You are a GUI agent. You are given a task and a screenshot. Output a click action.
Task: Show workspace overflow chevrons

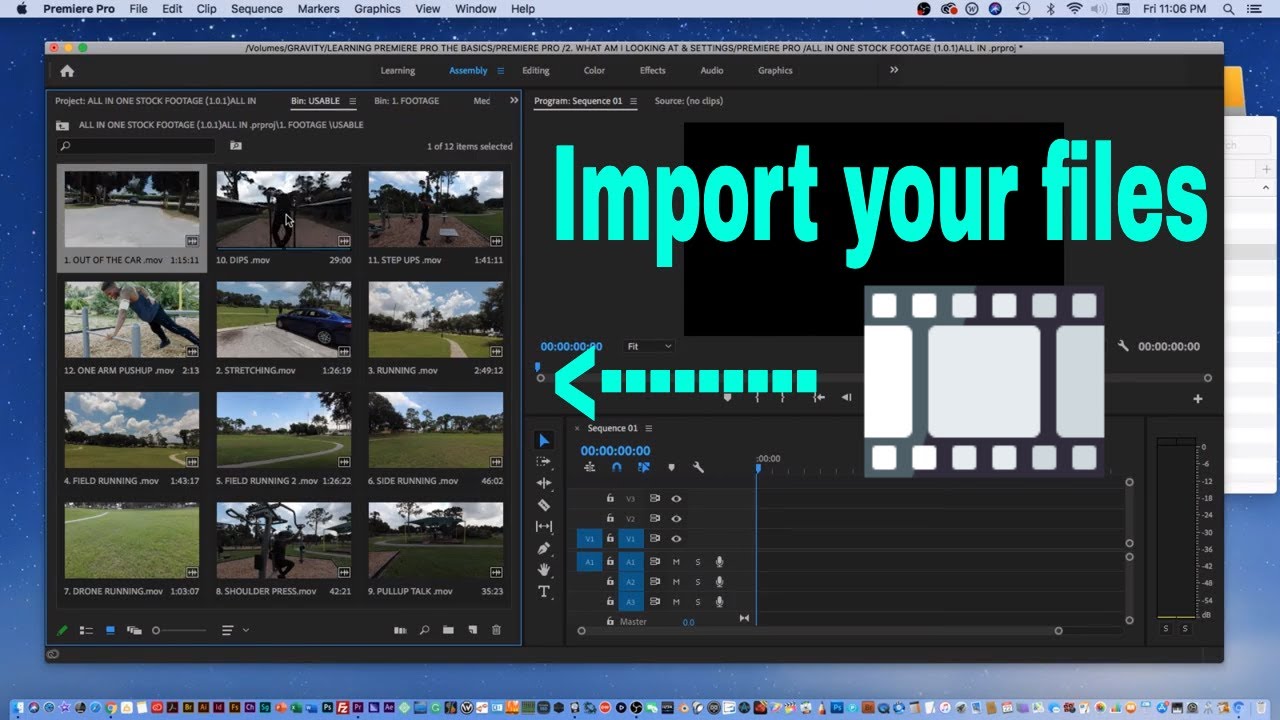point(894,70)
